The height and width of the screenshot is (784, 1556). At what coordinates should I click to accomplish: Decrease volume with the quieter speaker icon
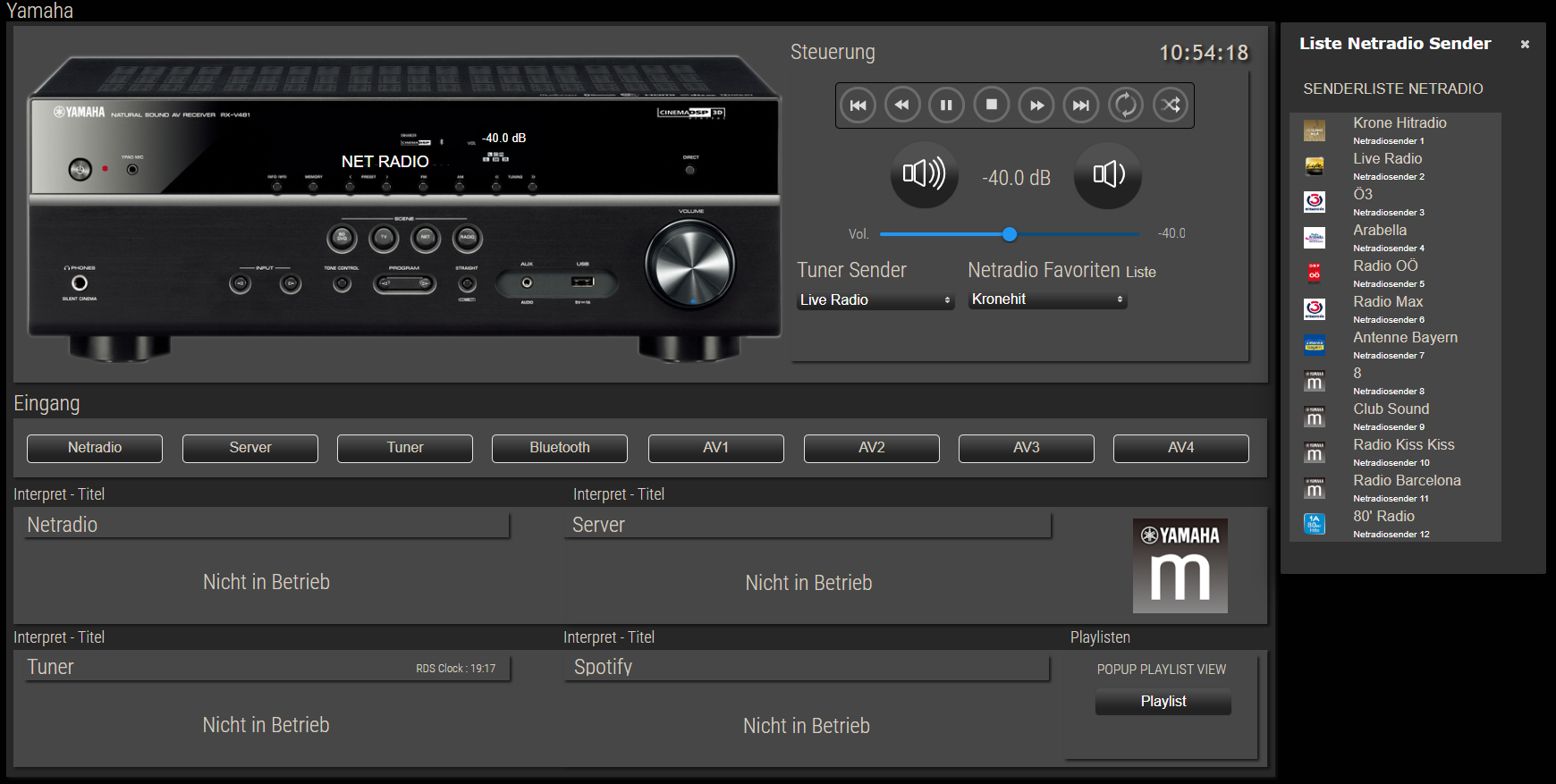tap(1108, 174)
